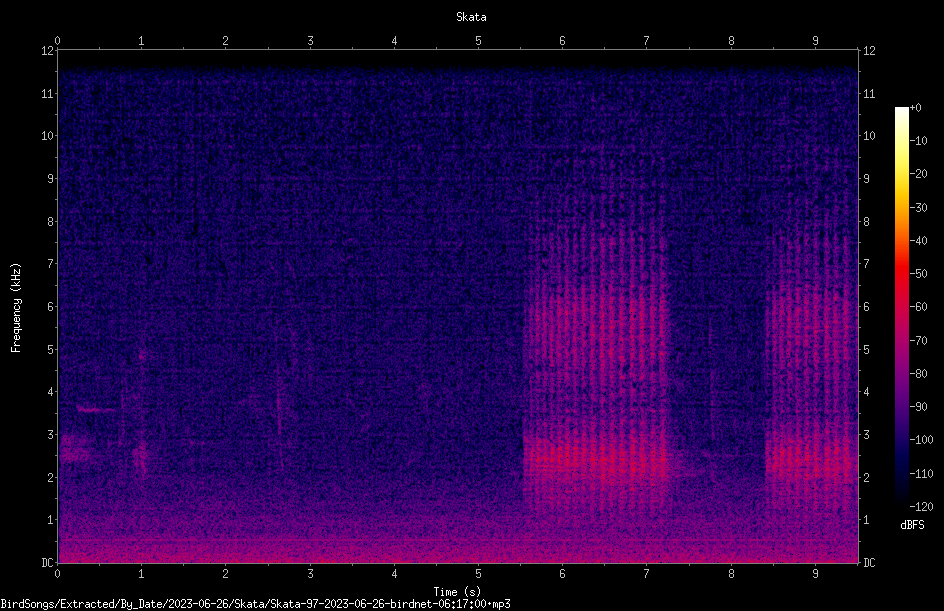Click the "-50" color scale label
Viewport: 944px width, 611px height.
click(918, 274)
